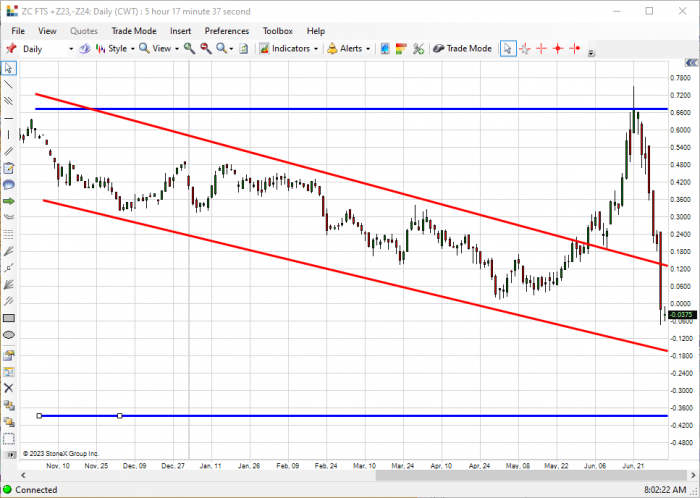This screenshot has height=498, width=700.
Task: Select the double parallel line tool
Action: pos(8,151)
